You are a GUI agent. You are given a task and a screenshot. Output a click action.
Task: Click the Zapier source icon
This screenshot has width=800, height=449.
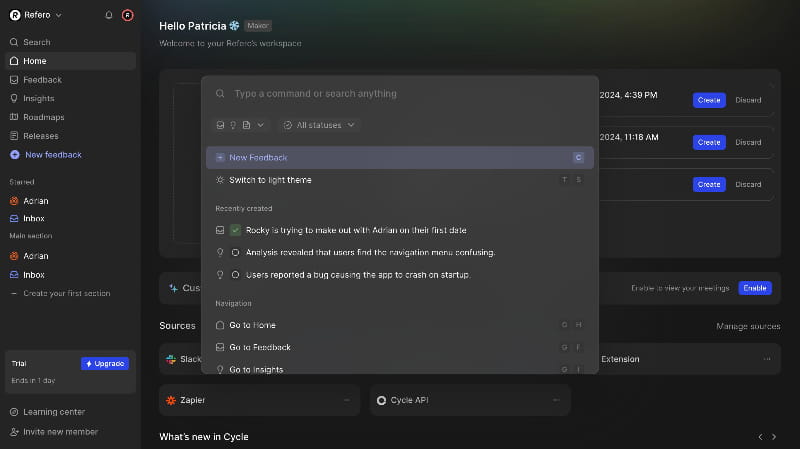(x=172, y=400)
